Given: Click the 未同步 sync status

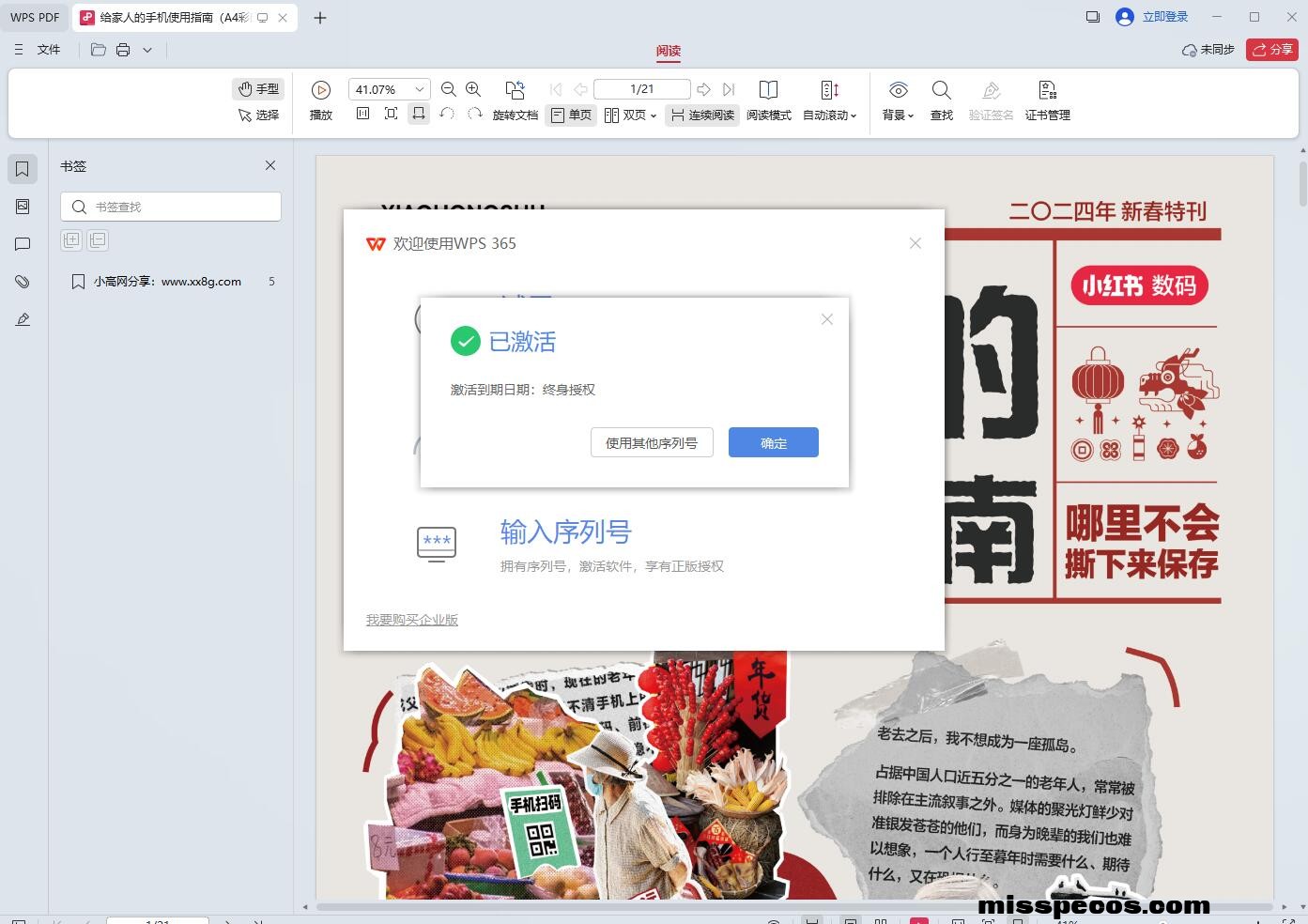Looking at the screenshot, I should [x=1208, y=50].
